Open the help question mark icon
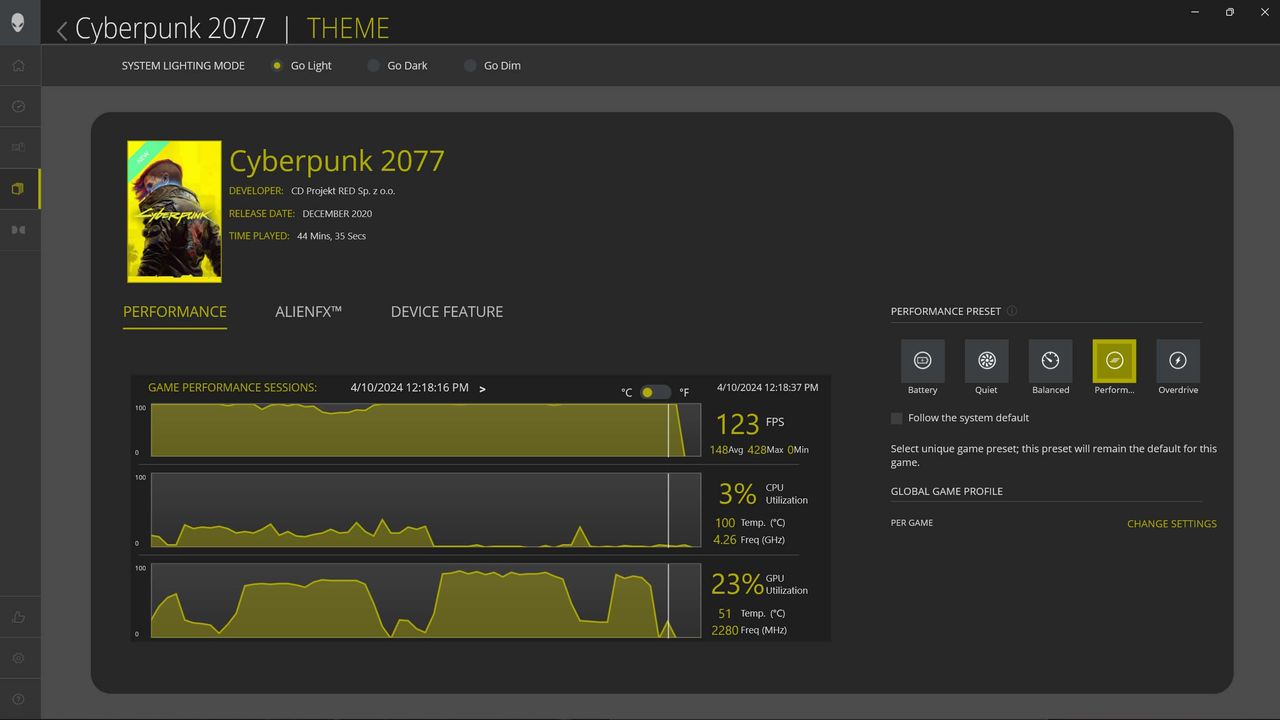Screen dimensions: 1280x720 click(x=18, y=699)
